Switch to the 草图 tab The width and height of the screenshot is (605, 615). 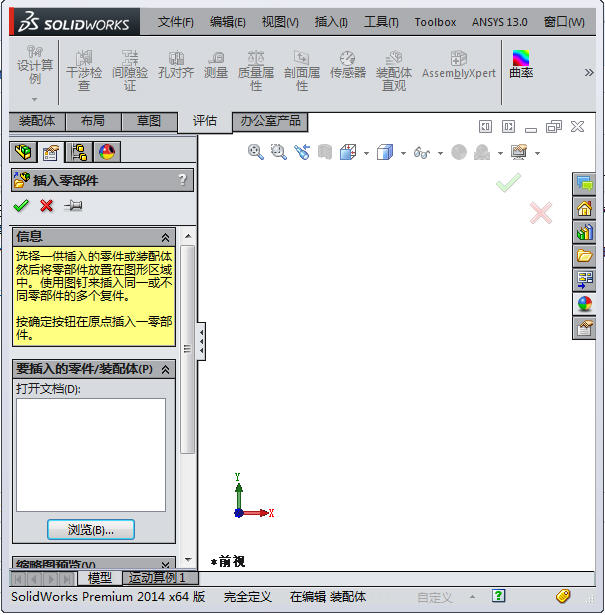[x=149, y=121]
